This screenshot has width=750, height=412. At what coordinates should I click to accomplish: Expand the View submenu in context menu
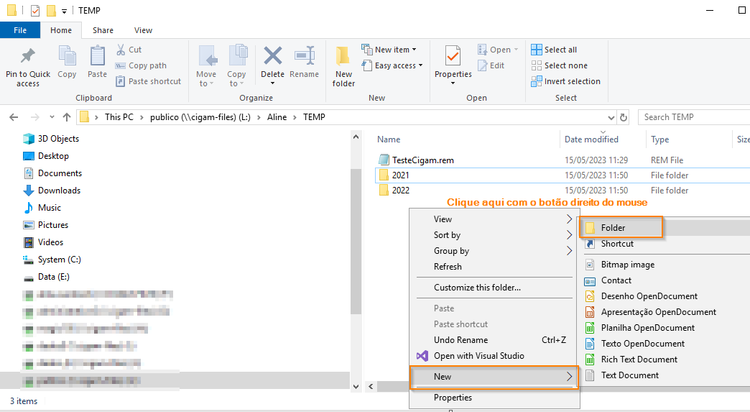(x=495, y=219)
